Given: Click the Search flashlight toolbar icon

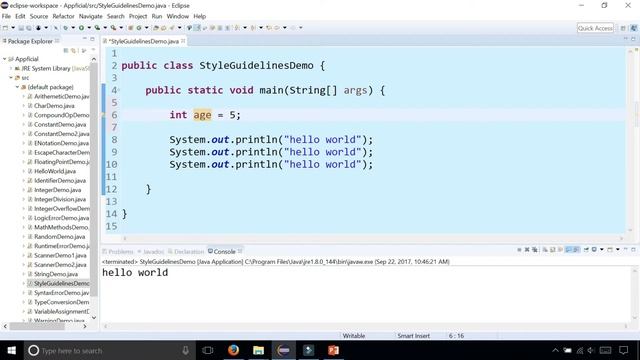Looking at the screenshot, I should (x=172, y=28).
